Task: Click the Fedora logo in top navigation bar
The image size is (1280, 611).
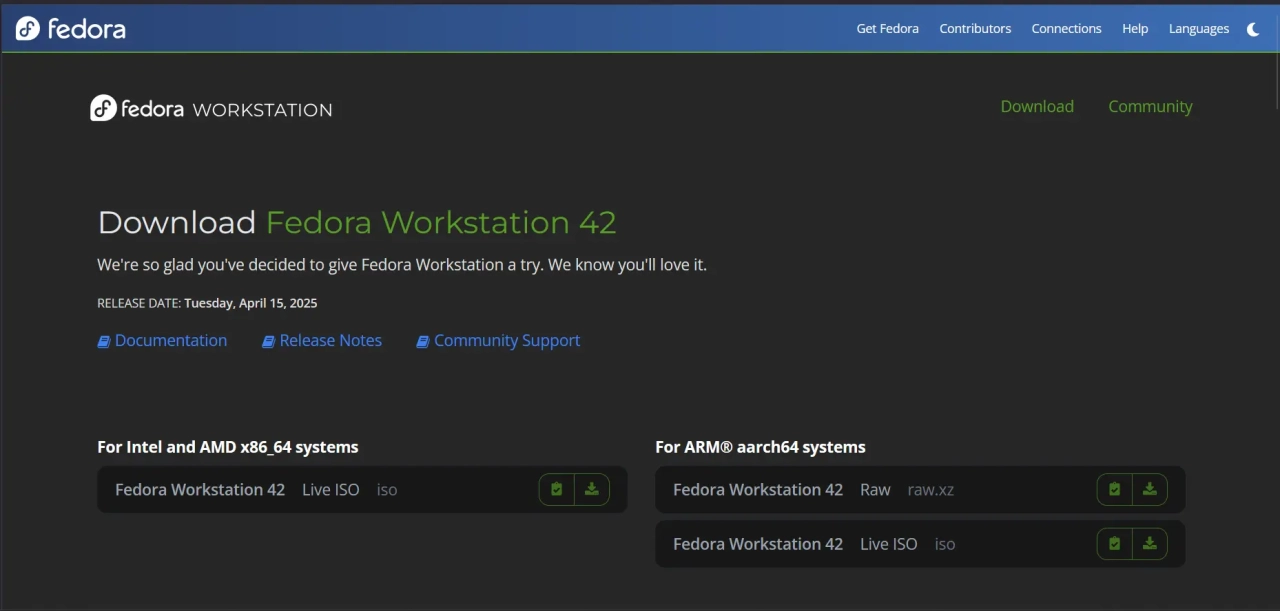Action: tap(71, 28)
